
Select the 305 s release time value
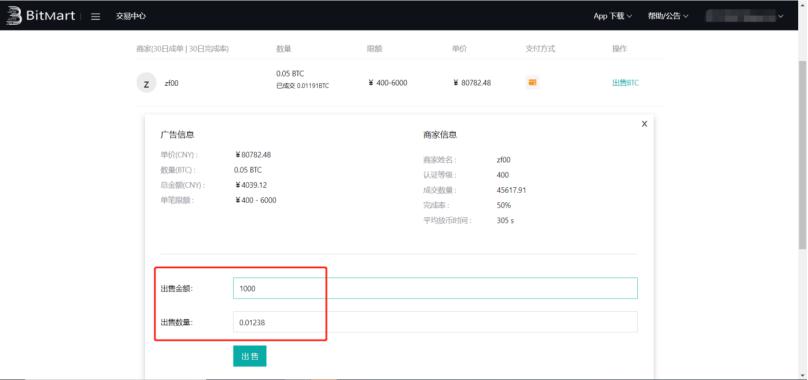505,220
